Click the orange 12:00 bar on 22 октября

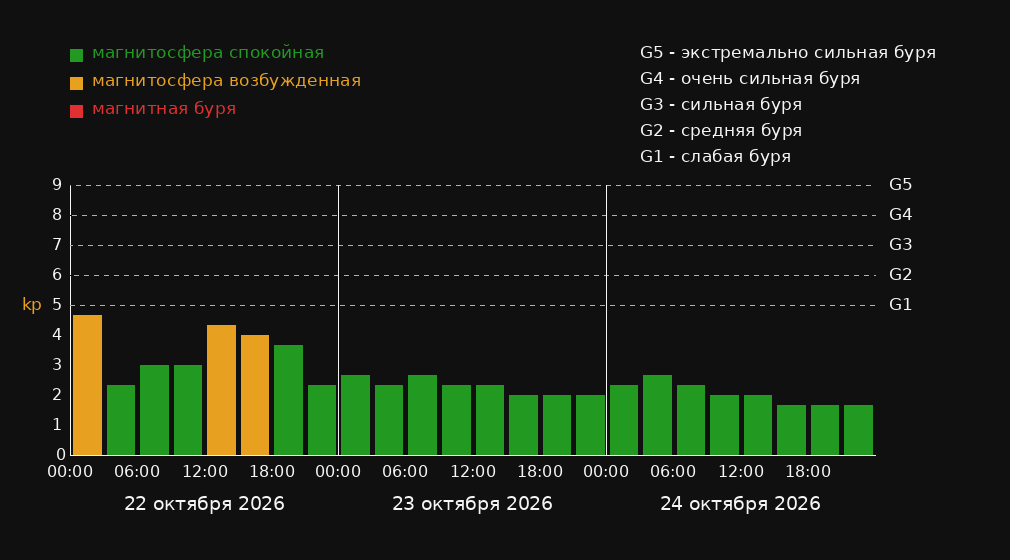pyautogui.click(x=222, y=390)
